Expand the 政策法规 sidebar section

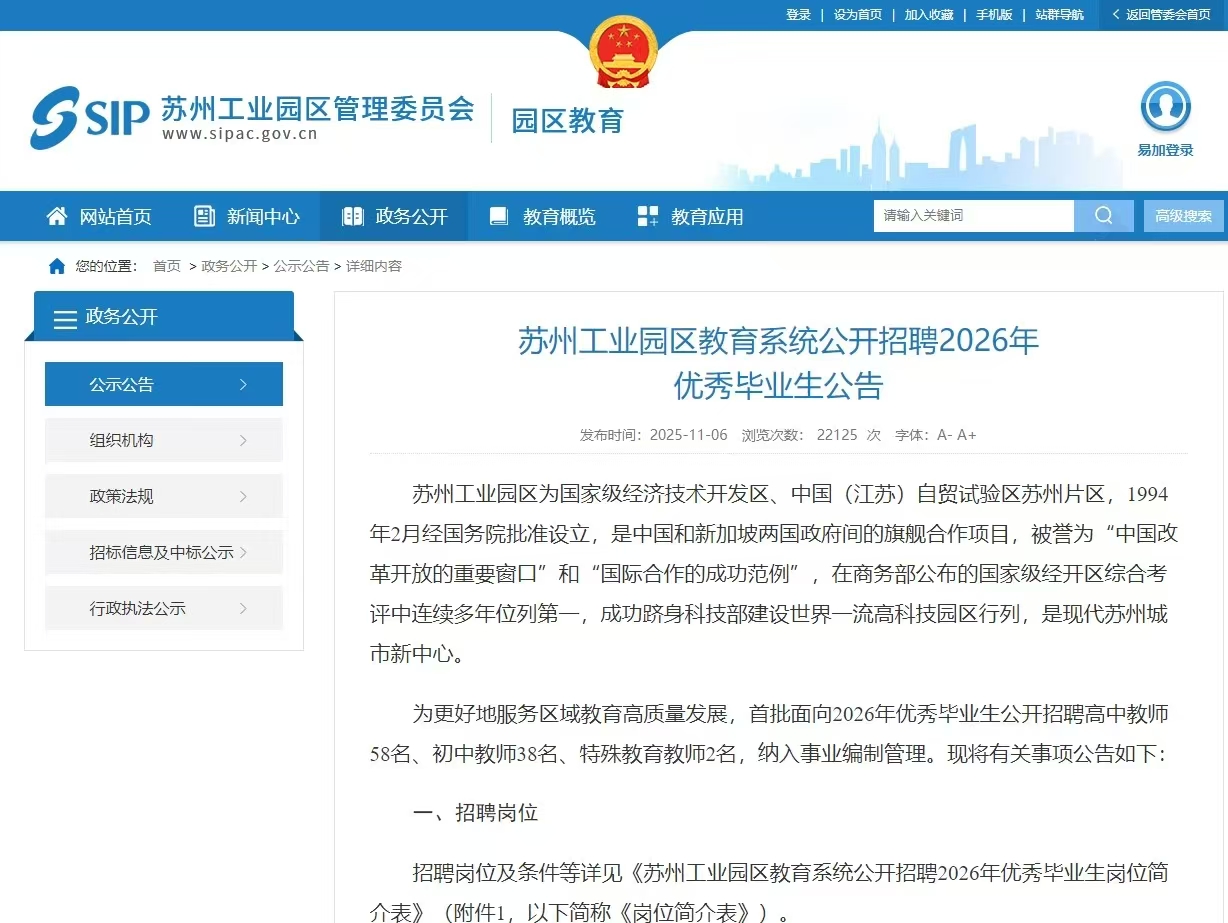[163, 496]
